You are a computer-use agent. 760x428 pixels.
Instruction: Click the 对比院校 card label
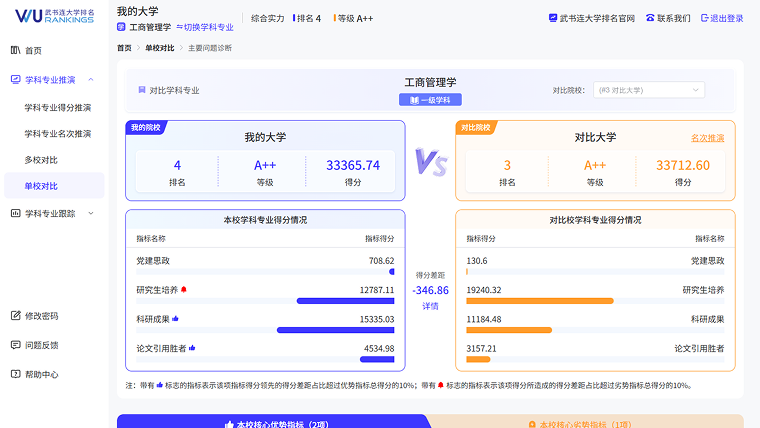pyautogui.click(x=476, y=127)
